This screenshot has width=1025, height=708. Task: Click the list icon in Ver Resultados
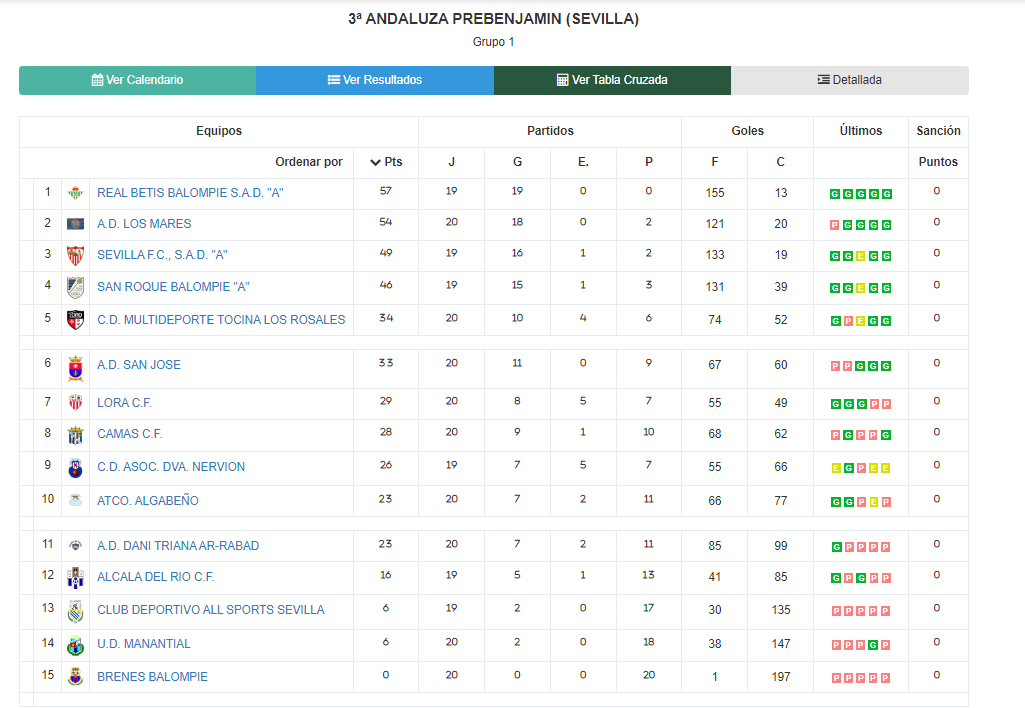tap(333, 80)
